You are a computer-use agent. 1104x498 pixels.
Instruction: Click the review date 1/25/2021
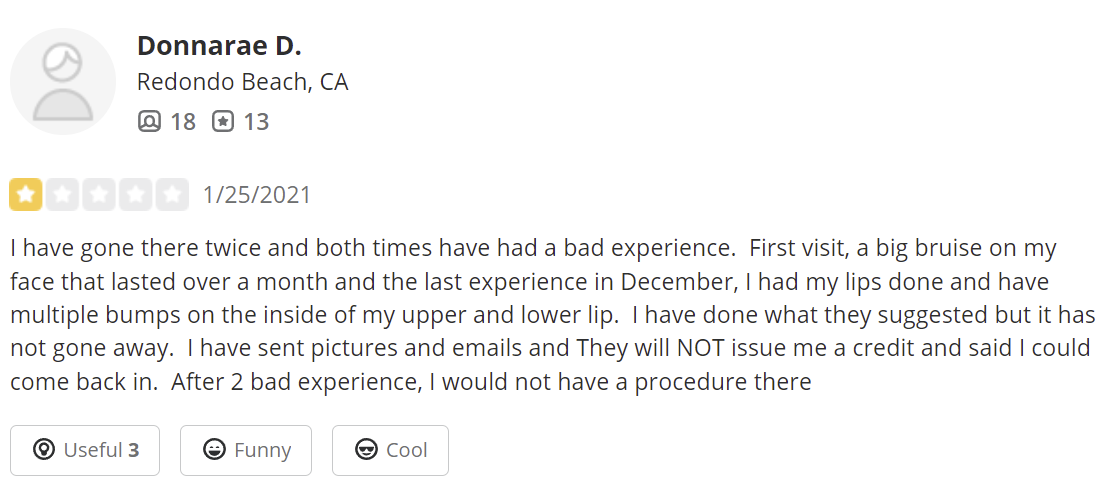257,194
